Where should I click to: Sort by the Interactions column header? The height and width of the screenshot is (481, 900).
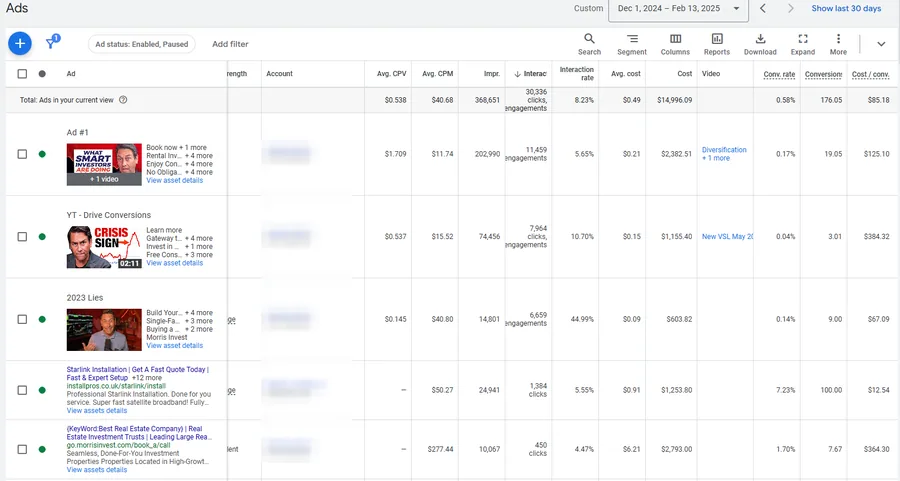(x=530, y=73)
